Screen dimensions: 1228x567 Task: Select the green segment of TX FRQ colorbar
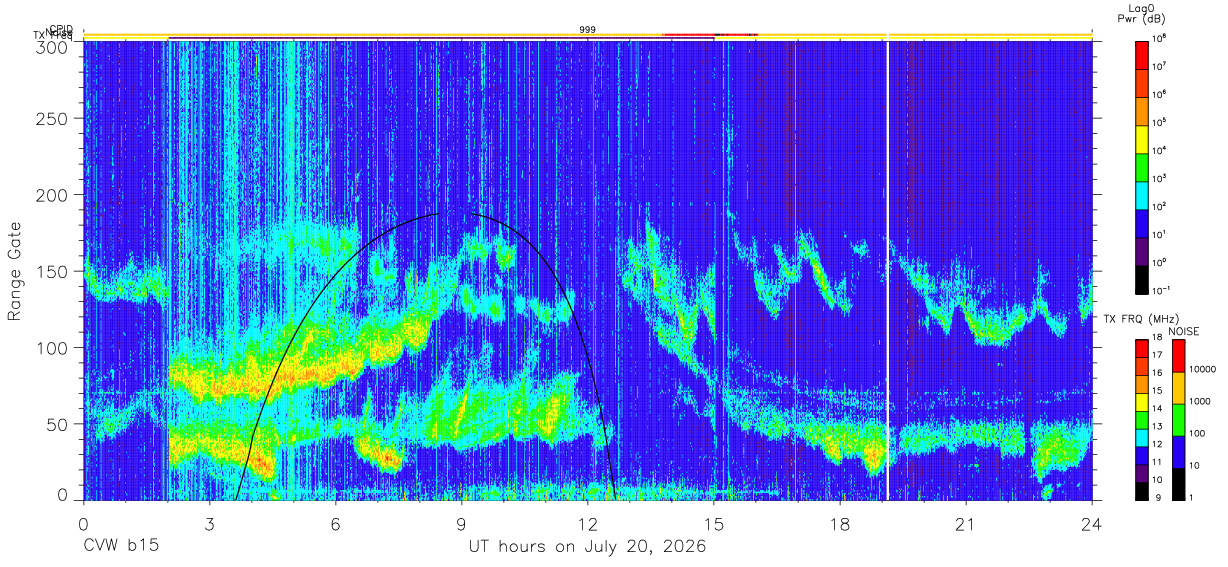click(x=1142, y=418)
